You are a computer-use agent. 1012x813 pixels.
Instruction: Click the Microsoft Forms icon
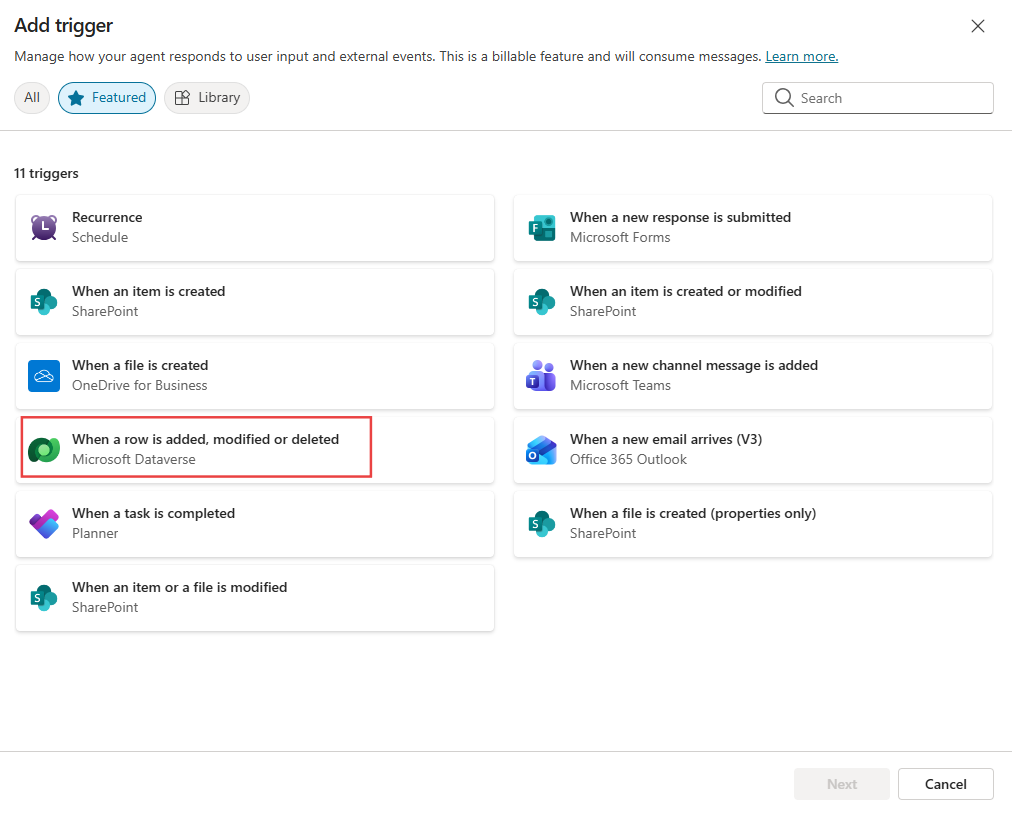(x=541, y=228)
